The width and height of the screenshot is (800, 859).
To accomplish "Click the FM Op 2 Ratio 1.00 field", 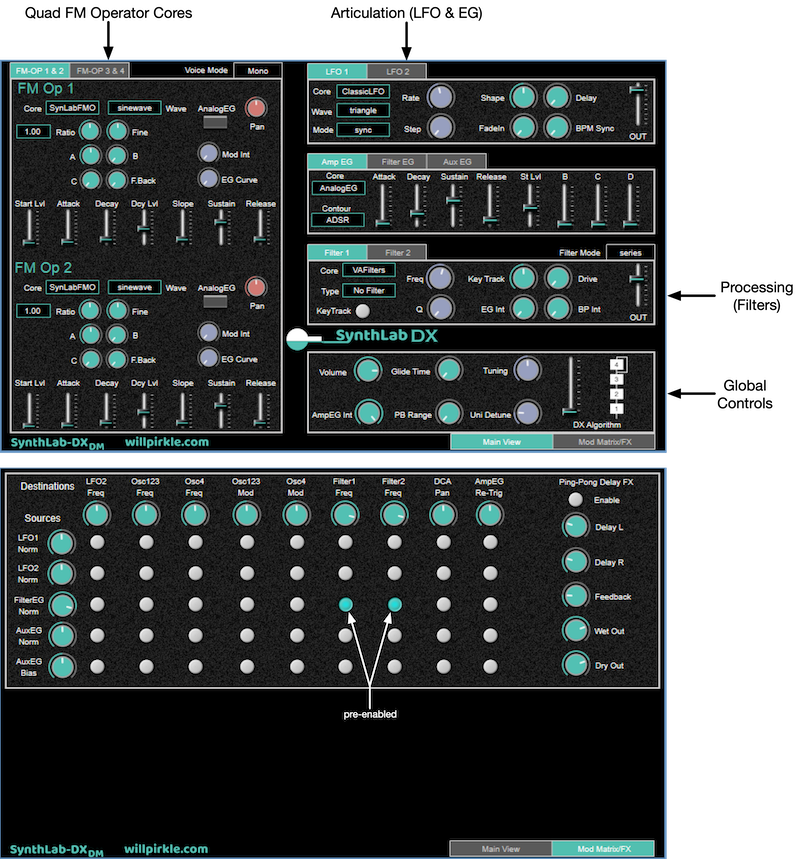I will pos(33,311).
